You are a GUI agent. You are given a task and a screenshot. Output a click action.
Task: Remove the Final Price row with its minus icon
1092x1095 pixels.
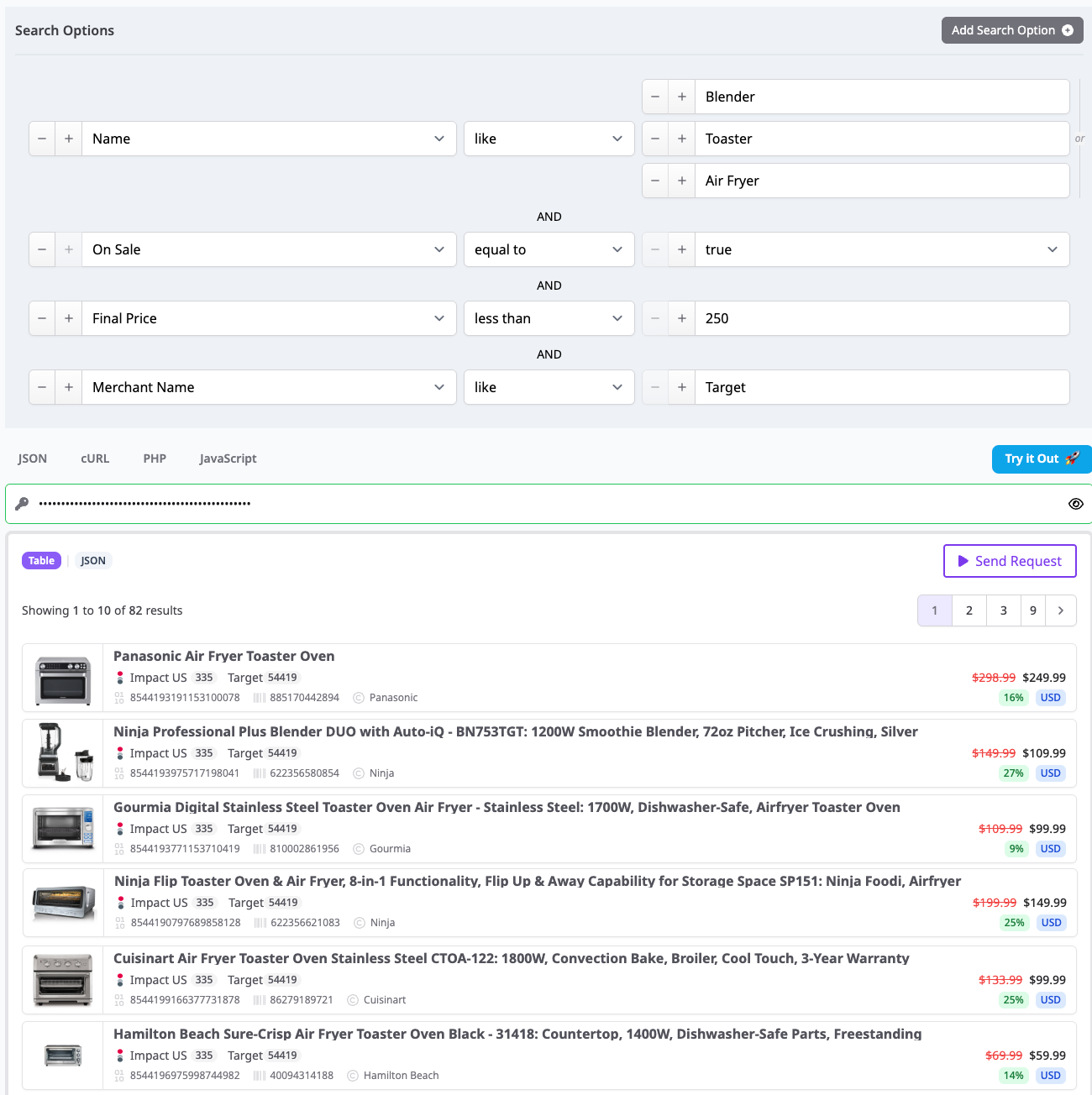click(42, 318)
